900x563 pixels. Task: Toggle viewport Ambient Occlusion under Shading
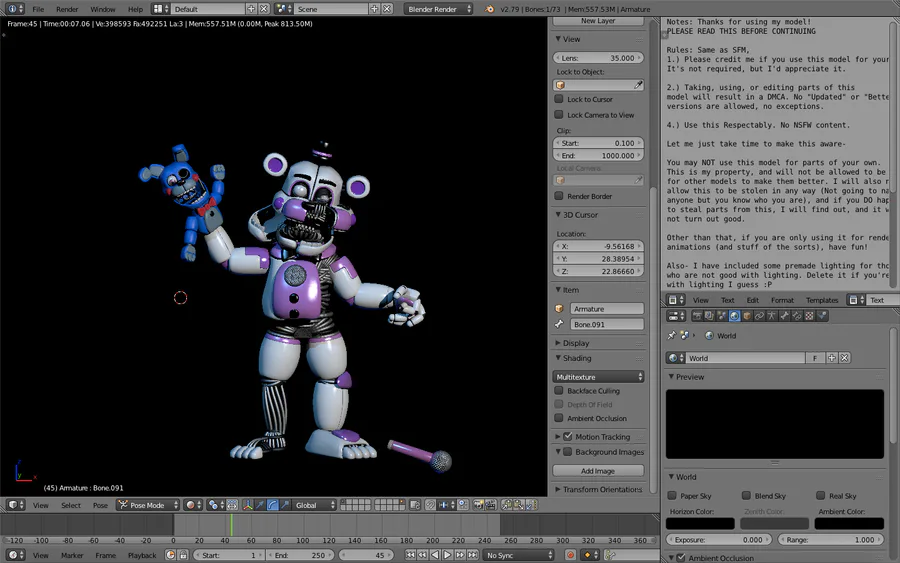point(559,418)
